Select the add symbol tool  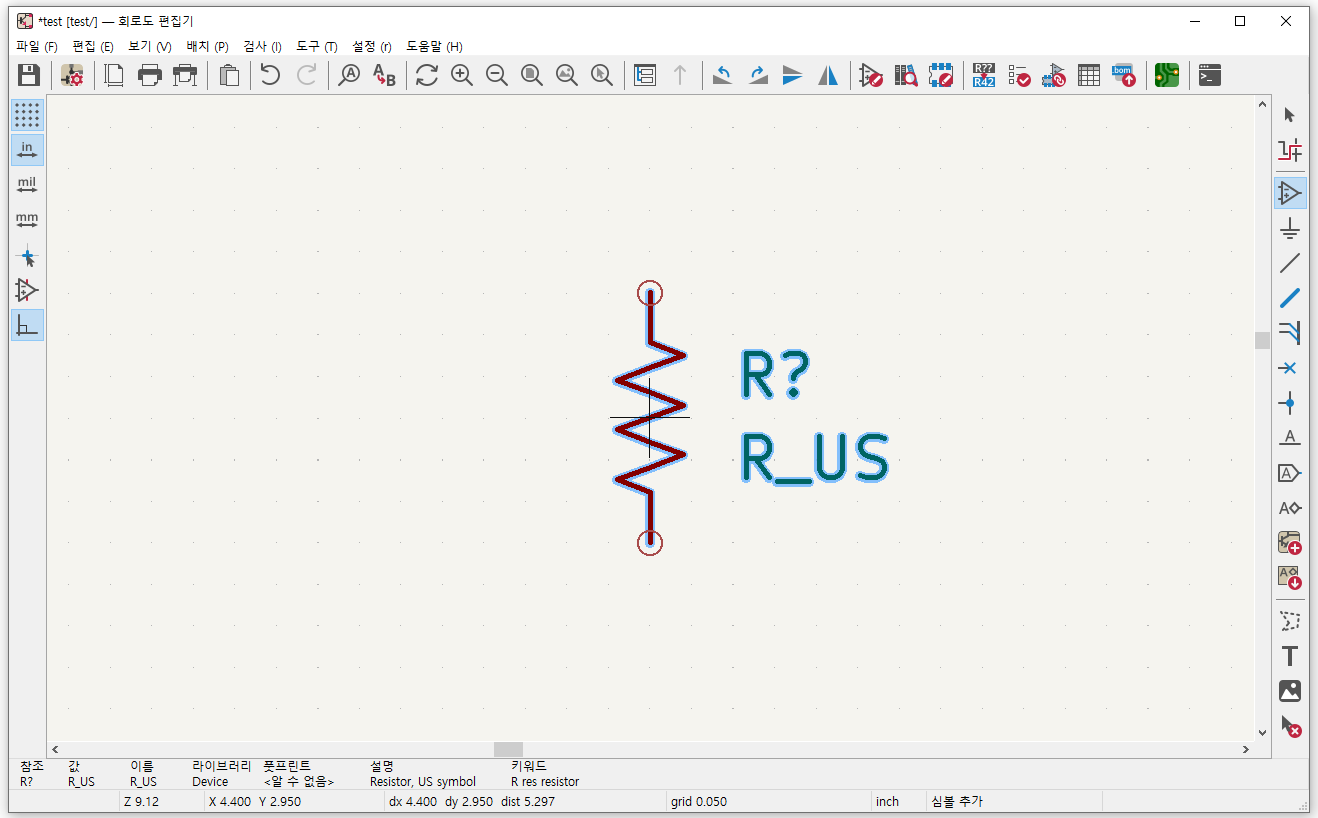tap(1290, 192)
